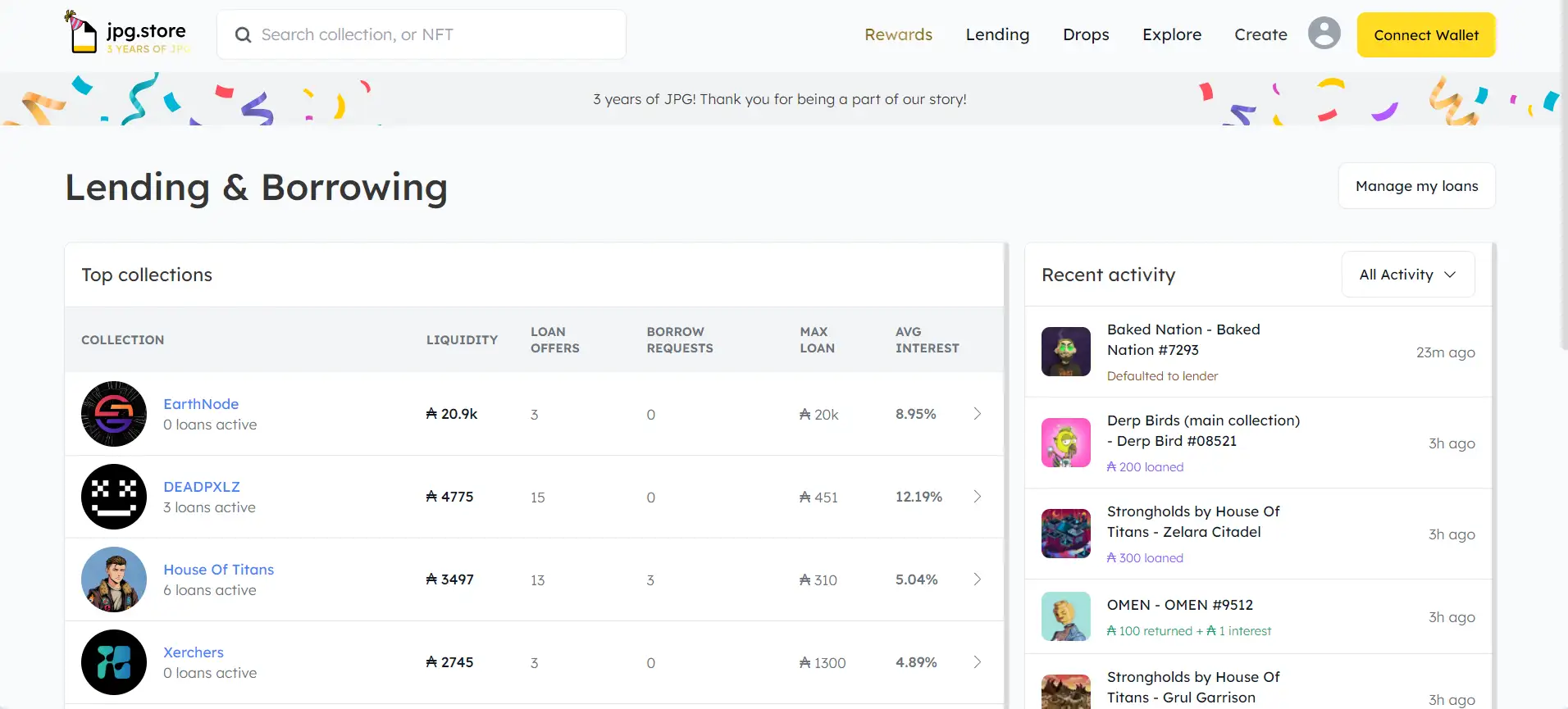Click the DEADPXLZ pixel face icon
The width and height of the screenshot is (1568, 709).
click(x=114, y=497)
